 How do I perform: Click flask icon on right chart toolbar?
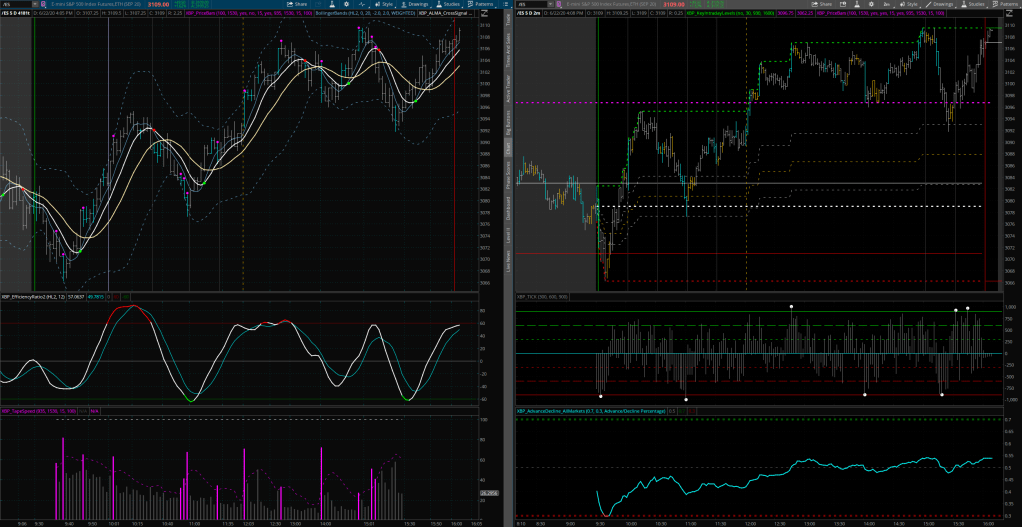click(855, 4)
